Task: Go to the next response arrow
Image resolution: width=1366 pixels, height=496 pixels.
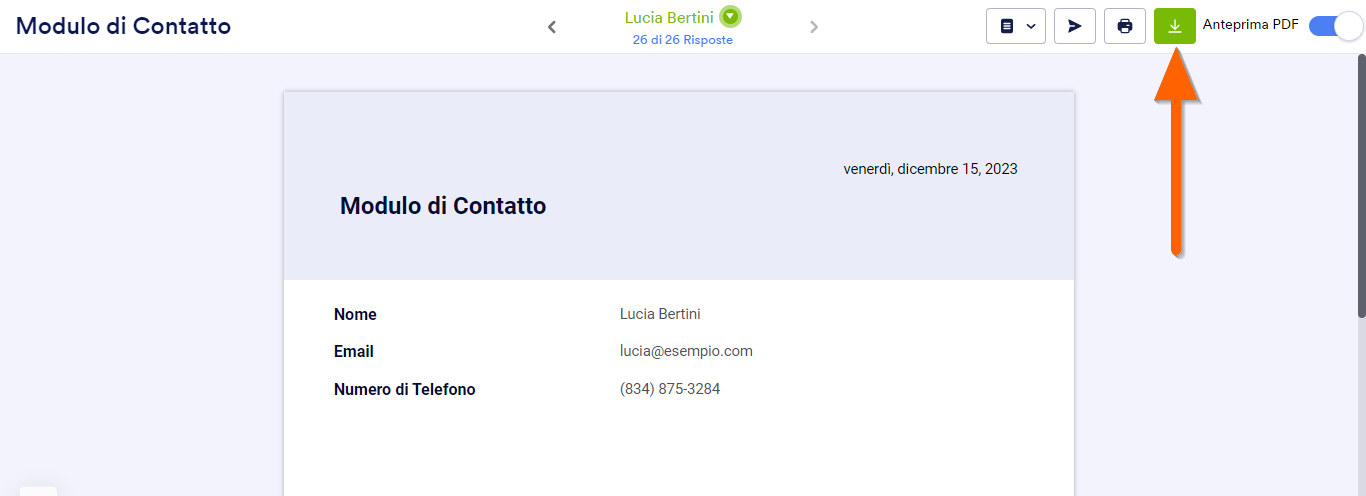Action: (x=814, y=27)
